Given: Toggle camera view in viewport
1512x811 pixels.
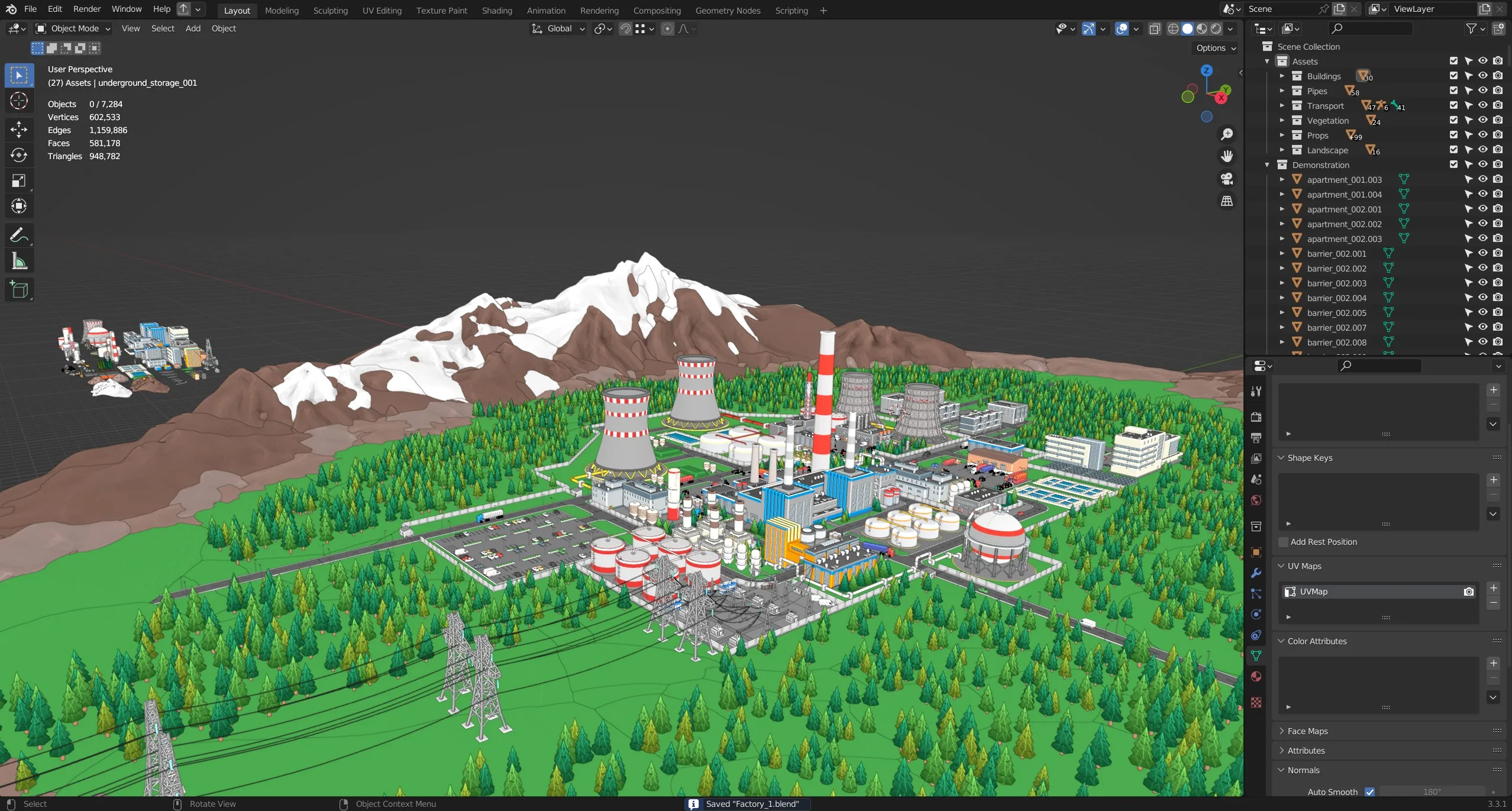Looking at the screenshot, I should [1227, 179].
